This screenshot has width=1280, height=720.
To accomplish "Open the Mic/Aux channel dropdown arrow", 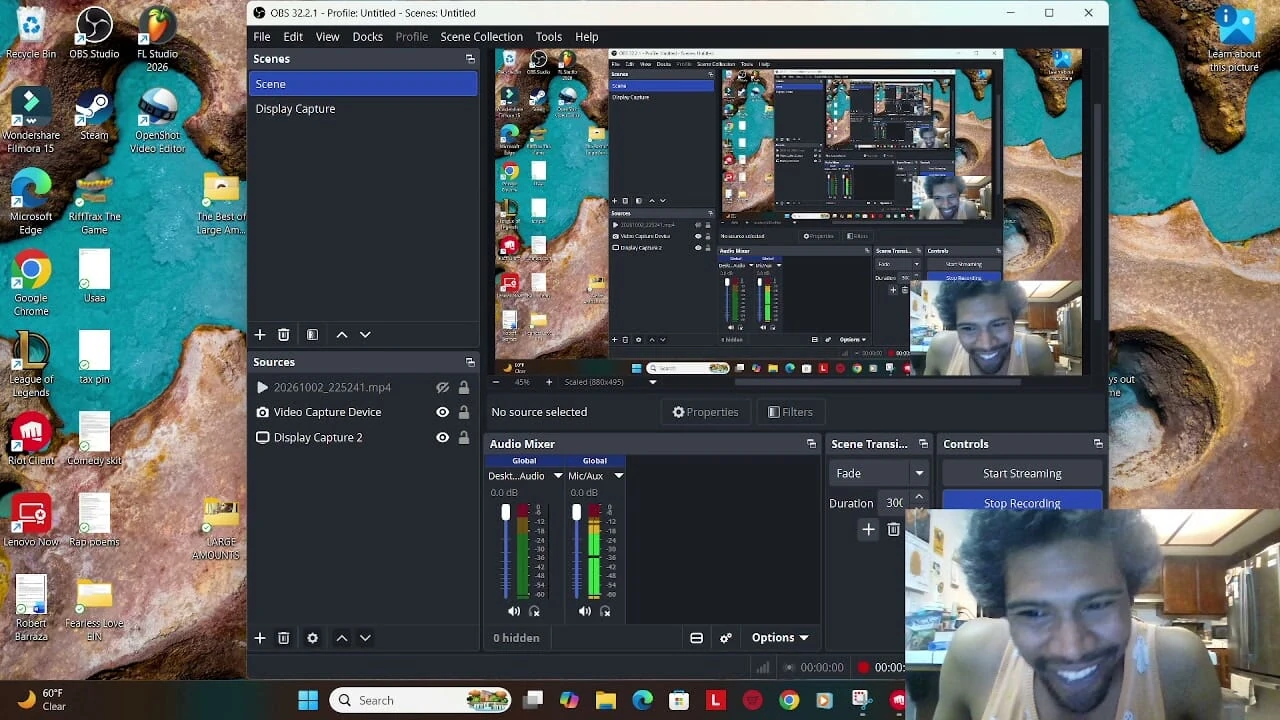I will click(619, 476).
